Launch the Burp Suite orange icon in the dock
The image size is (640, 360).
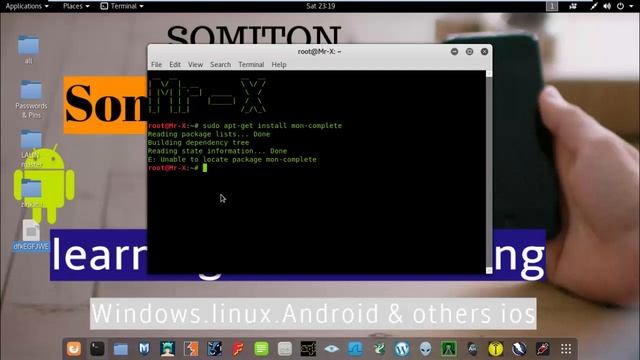click(191, 349)
